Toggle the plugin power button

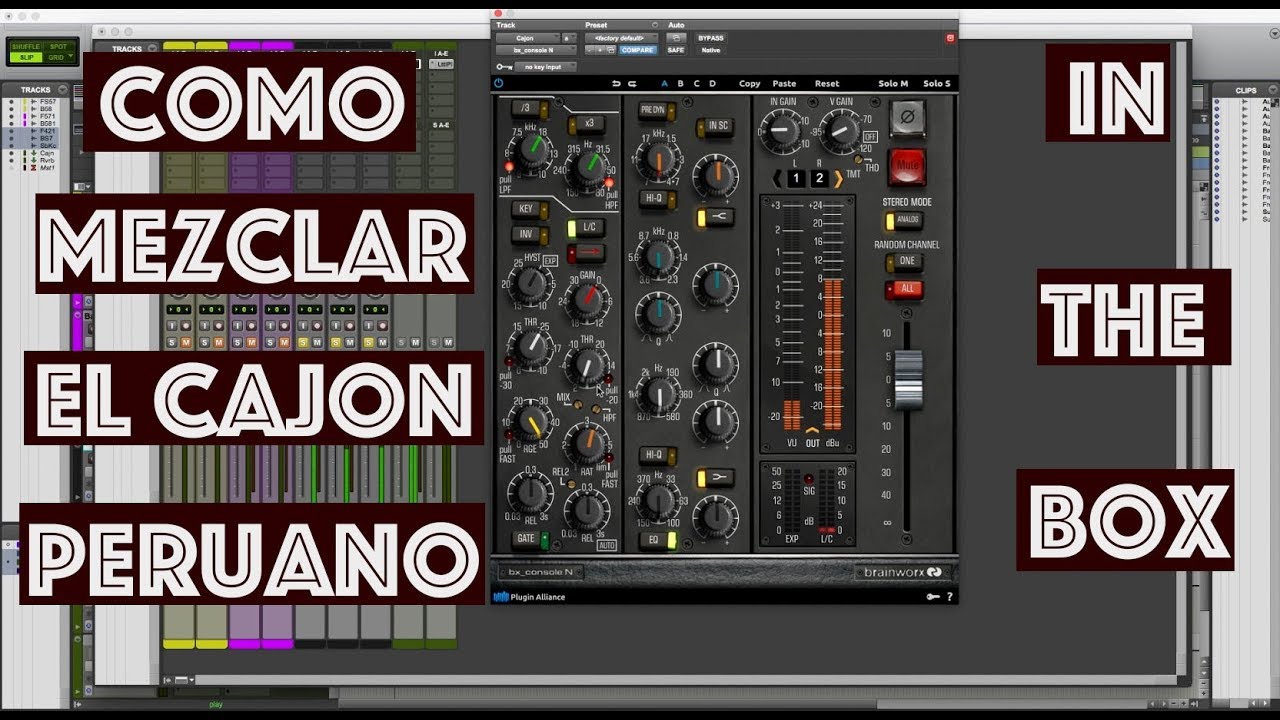coord(499,83)
